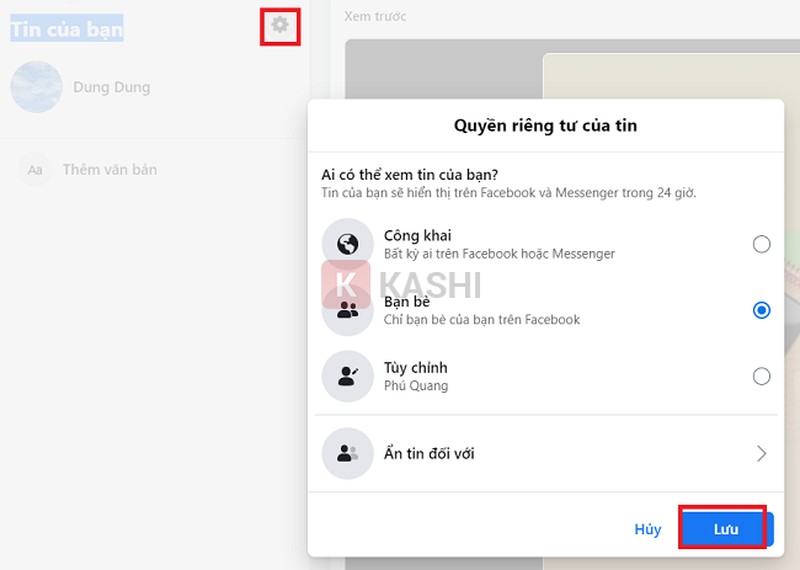Click Bất kỳ ai trên Facebook description
800x570 pixels.
[x=499, y=254]
